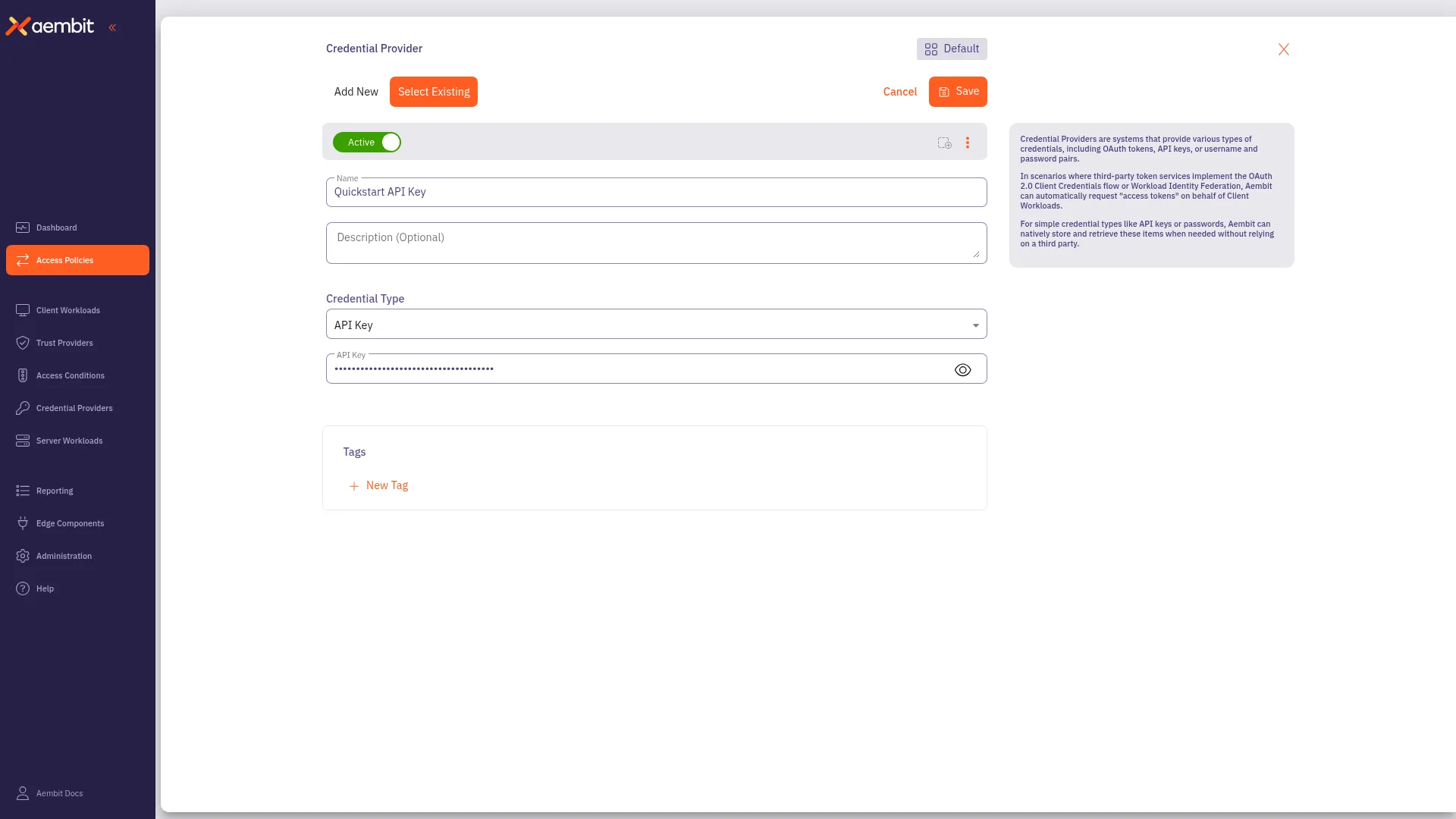Click the Server Workloads server icon

tap(23, 441)
